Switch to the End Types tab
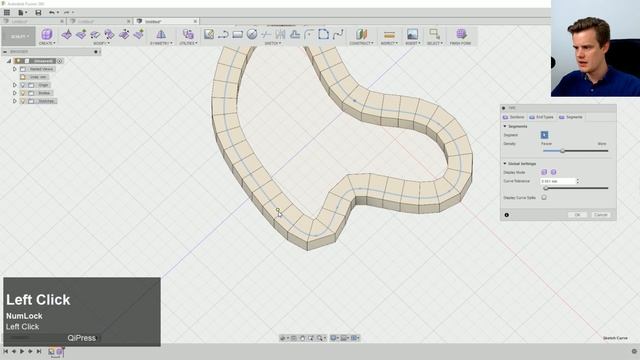Viewport: 640px width, 360px height. point(542,117)
